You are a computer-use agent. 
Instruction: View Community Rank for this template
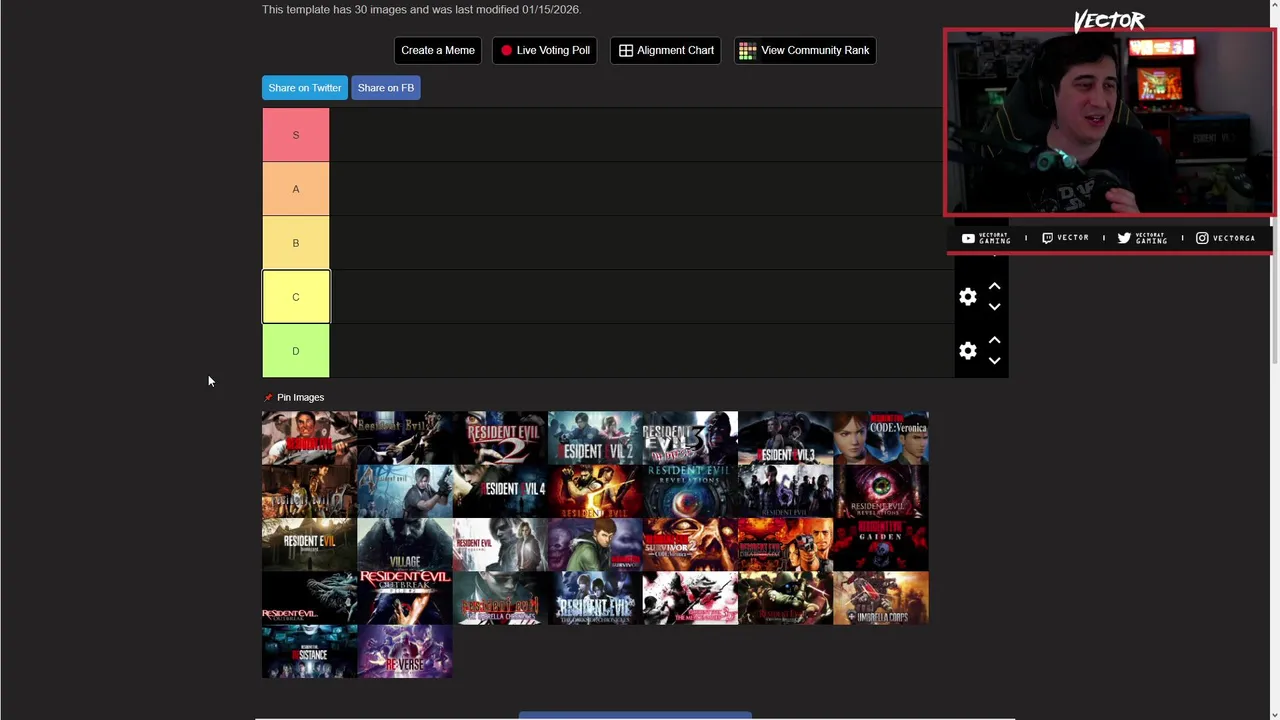805,50
